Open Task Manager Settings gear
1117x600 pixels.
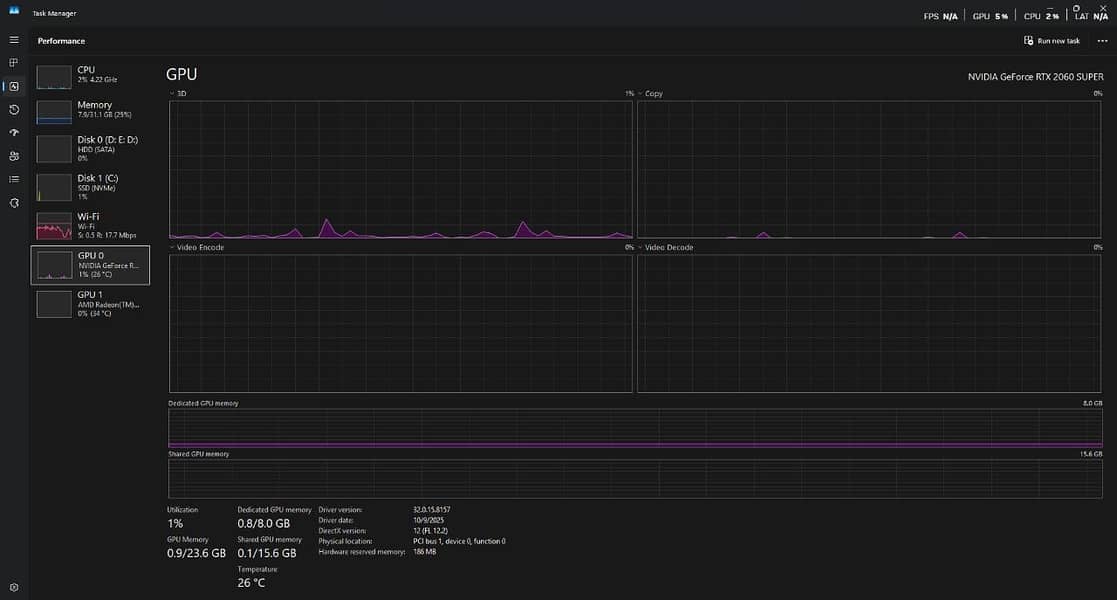tap(14, 587)
